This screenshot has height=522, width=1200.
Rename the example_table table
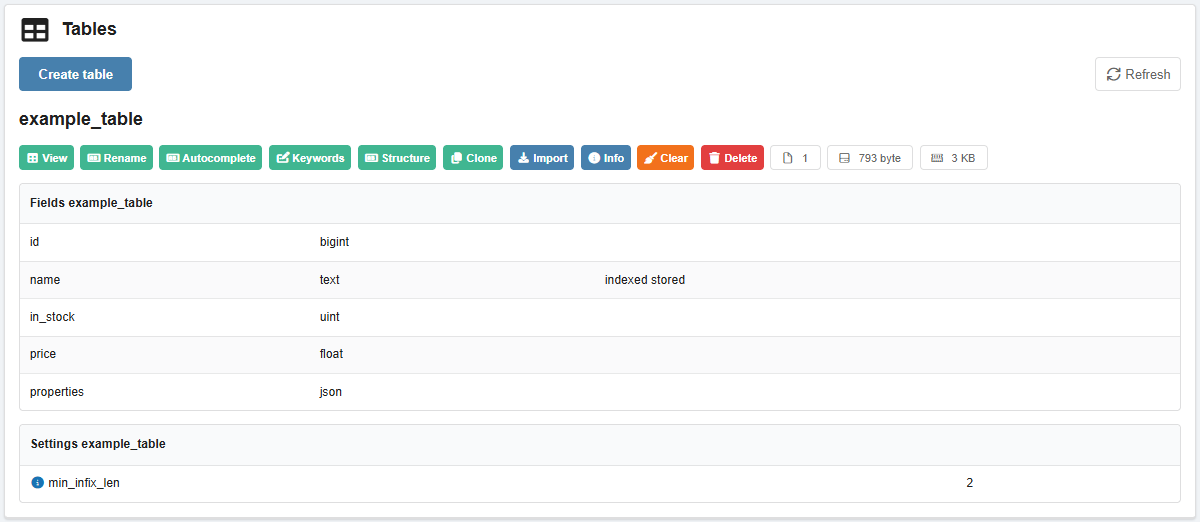coord(116,158)
